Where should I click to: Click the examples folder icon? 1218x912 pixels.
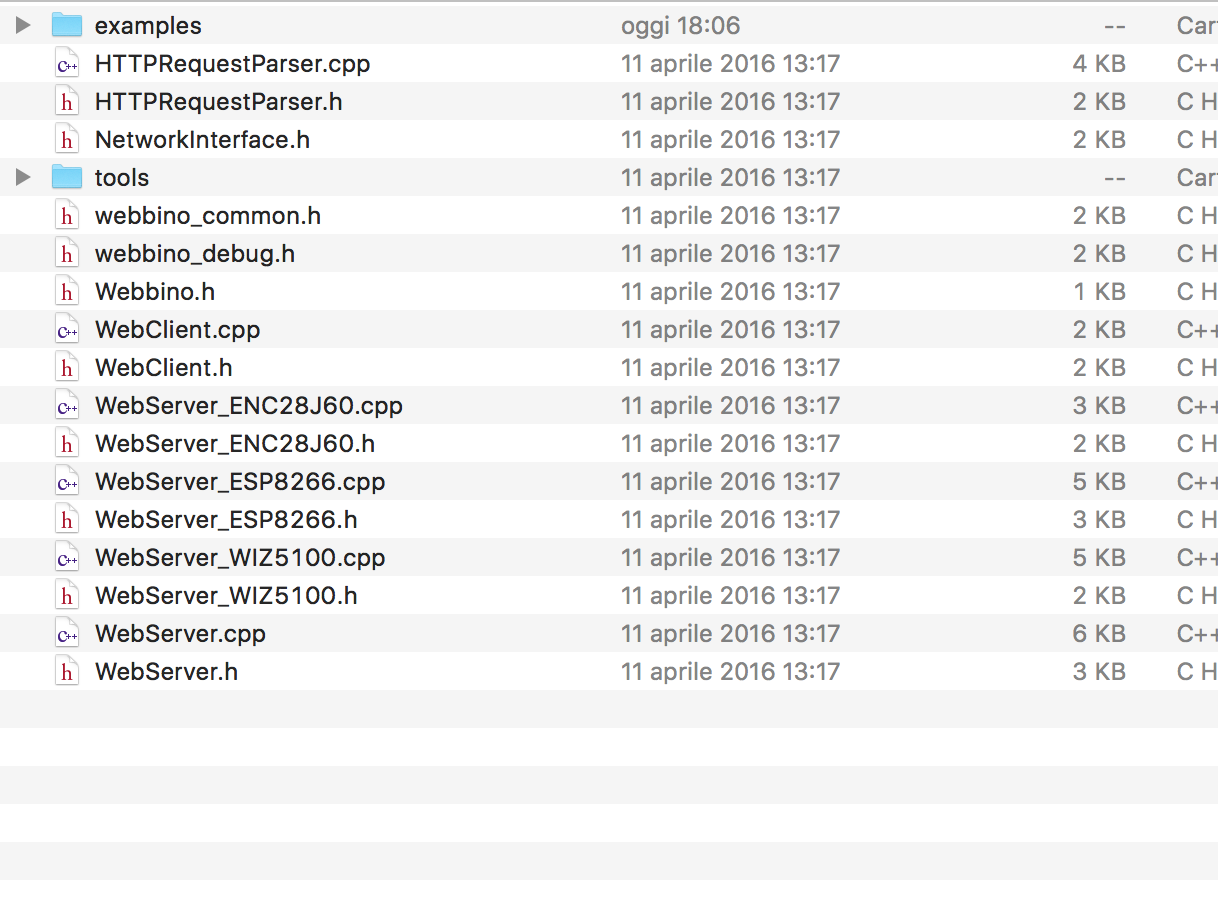[67, 25]
